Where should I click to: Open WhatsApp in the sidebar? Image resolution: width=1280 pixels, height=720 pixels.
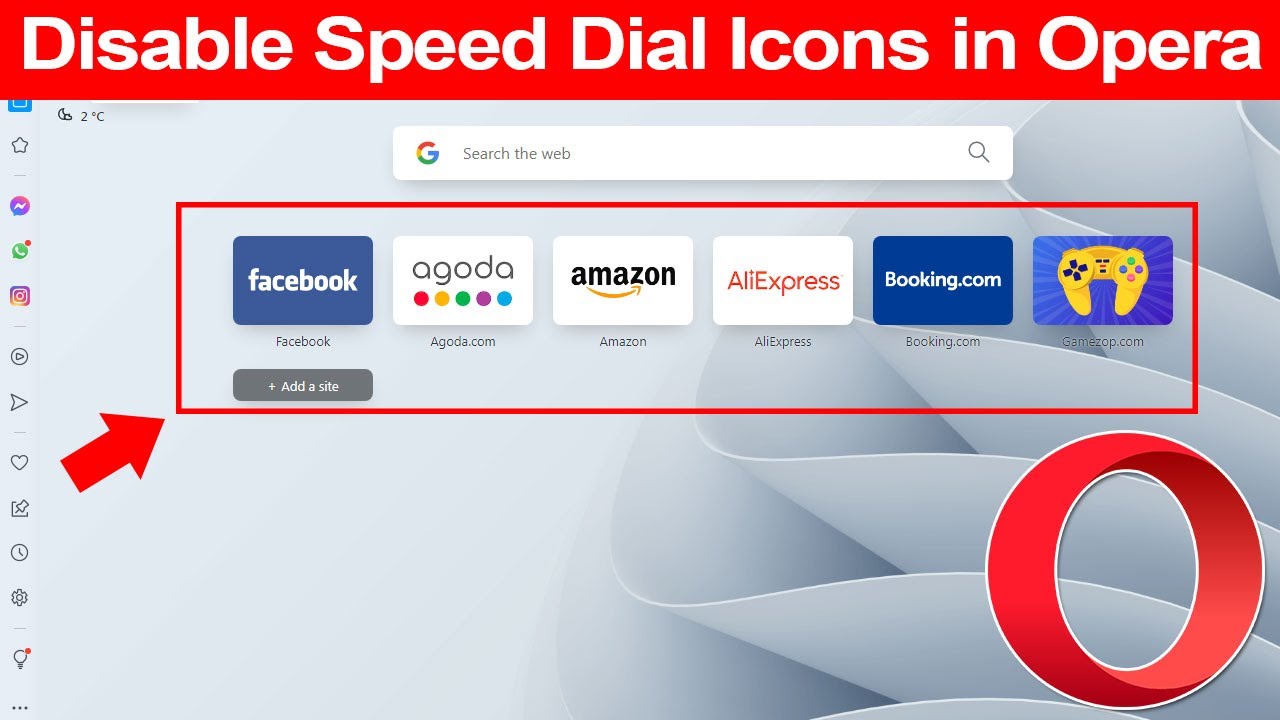point(20,251)
